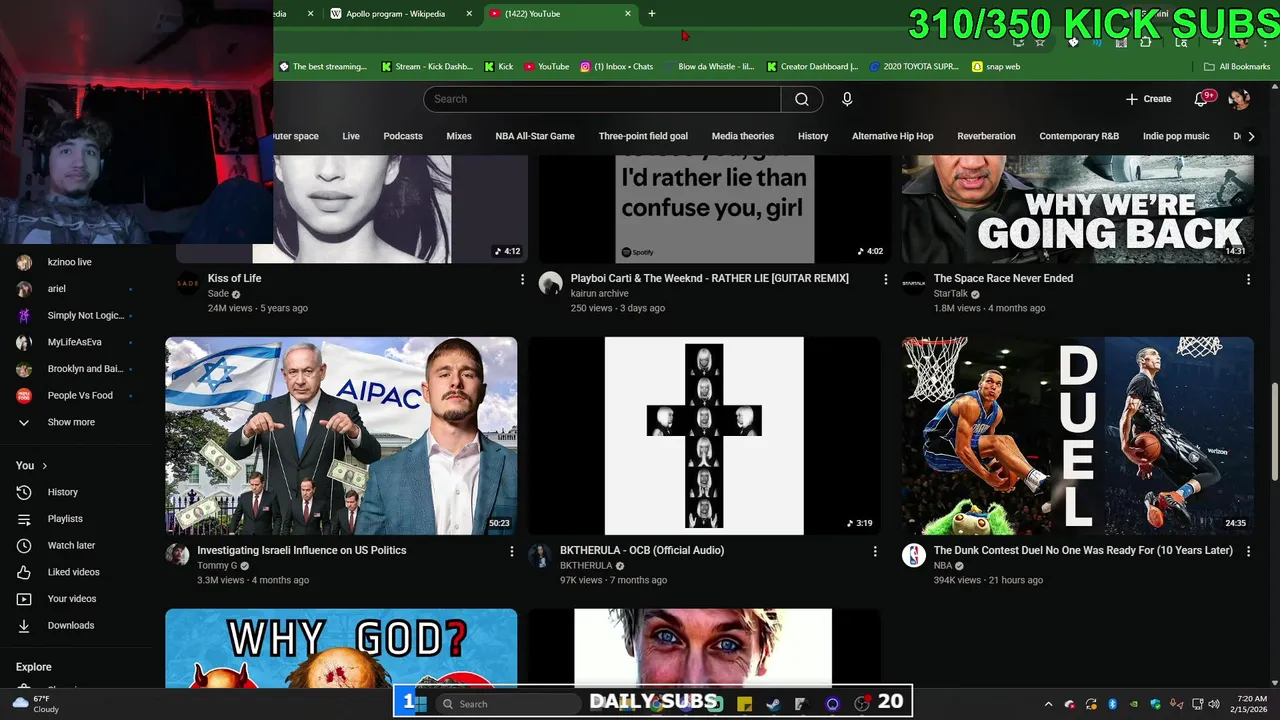Select the Three-point field goal chip
This screenshot has width=1280, height=720.
pos(643,136)
